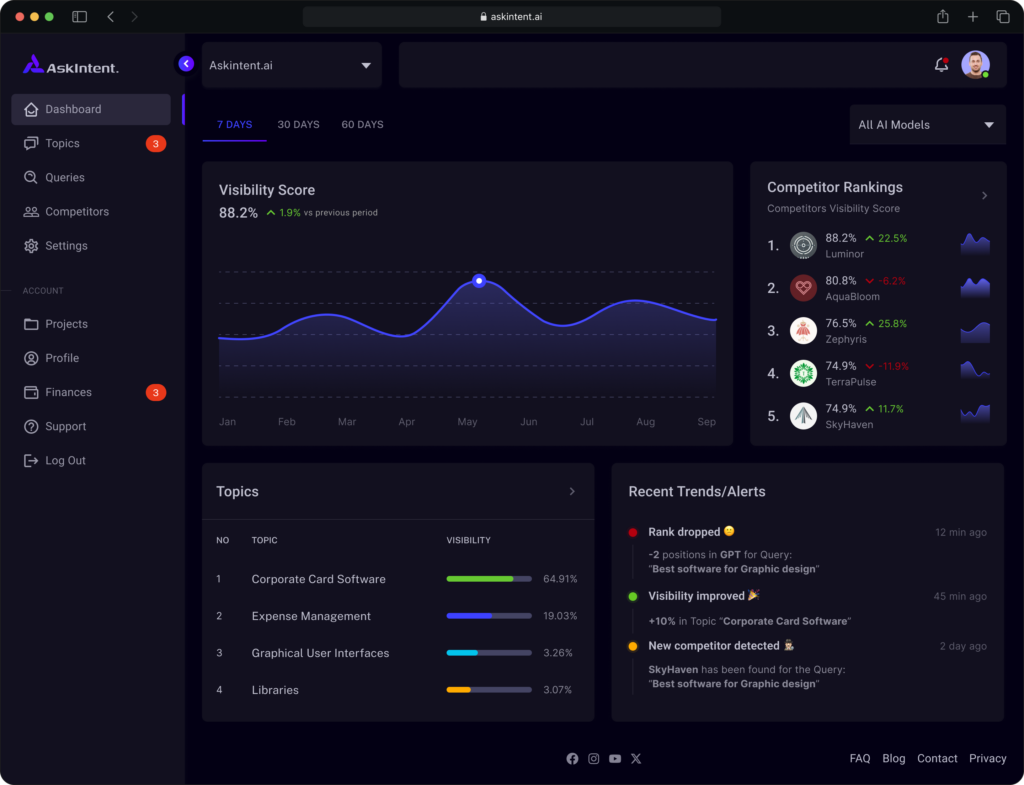Click the Zephyris competitor logo
The height and width of the screenshot is (785, 1024).
[803, 330]
